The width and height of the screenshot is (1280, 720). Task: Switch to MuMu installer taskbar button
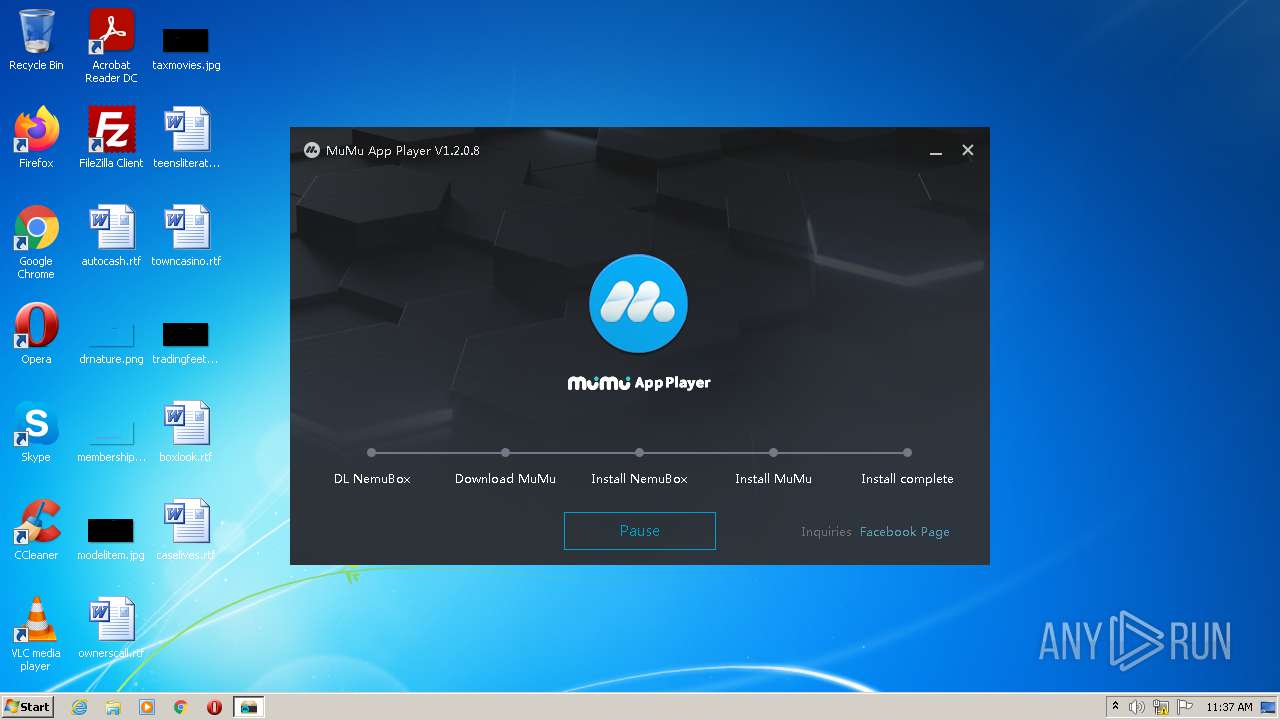(249, 707)
